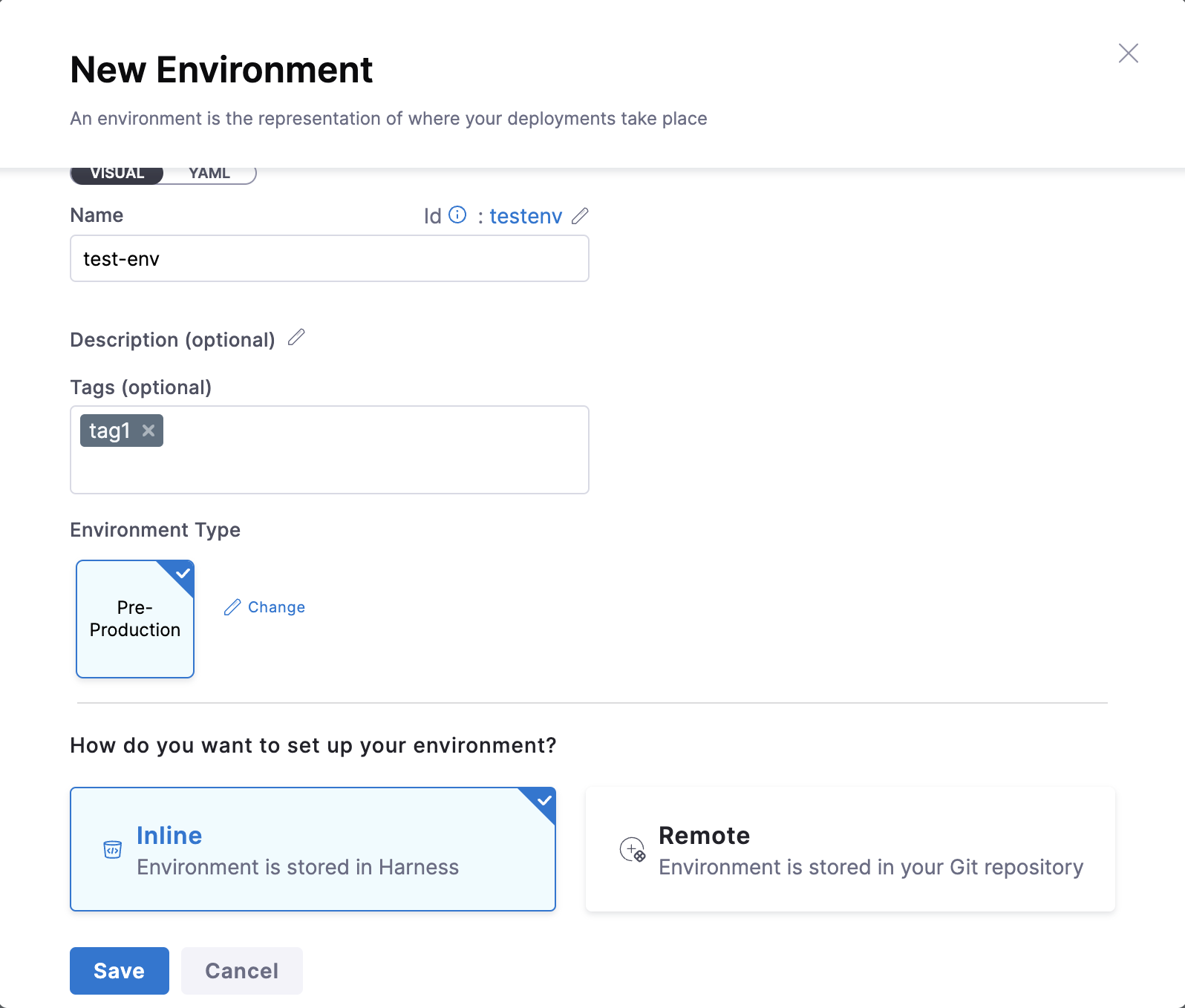The width and height of the screenshot is (1185, 1008).
Task: Click the testenv identifier text
Action: [526, 216]
